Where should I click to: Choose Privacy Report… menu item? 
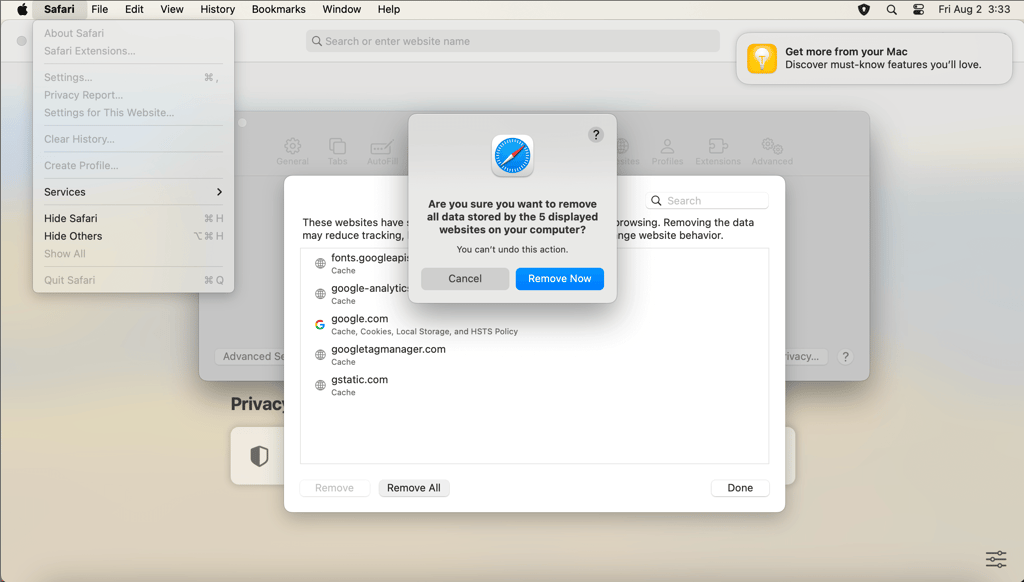click(x=133, y=95)
